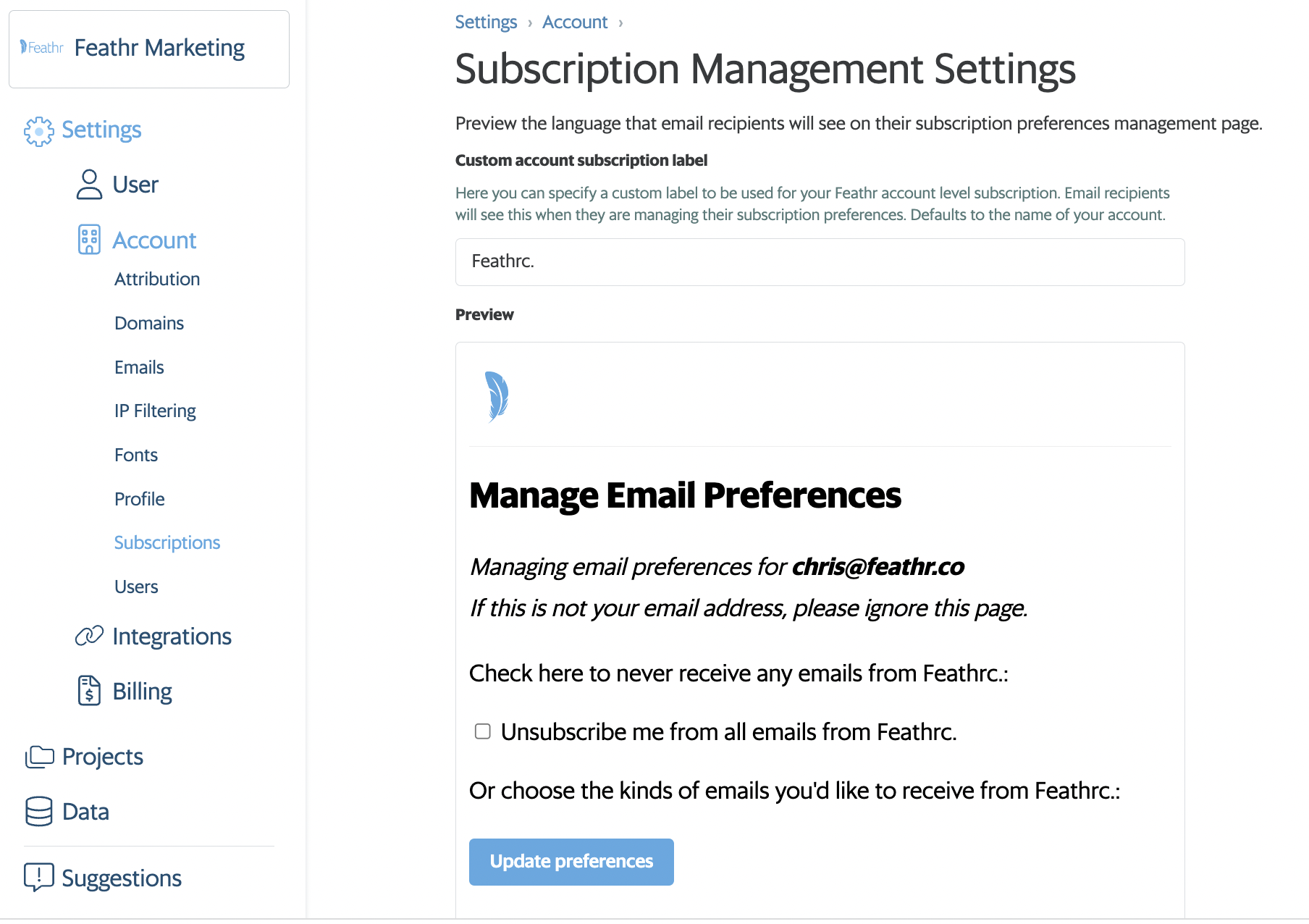Click the Projects folder icon
1309x924 pixels.
[x=39, y=757]
